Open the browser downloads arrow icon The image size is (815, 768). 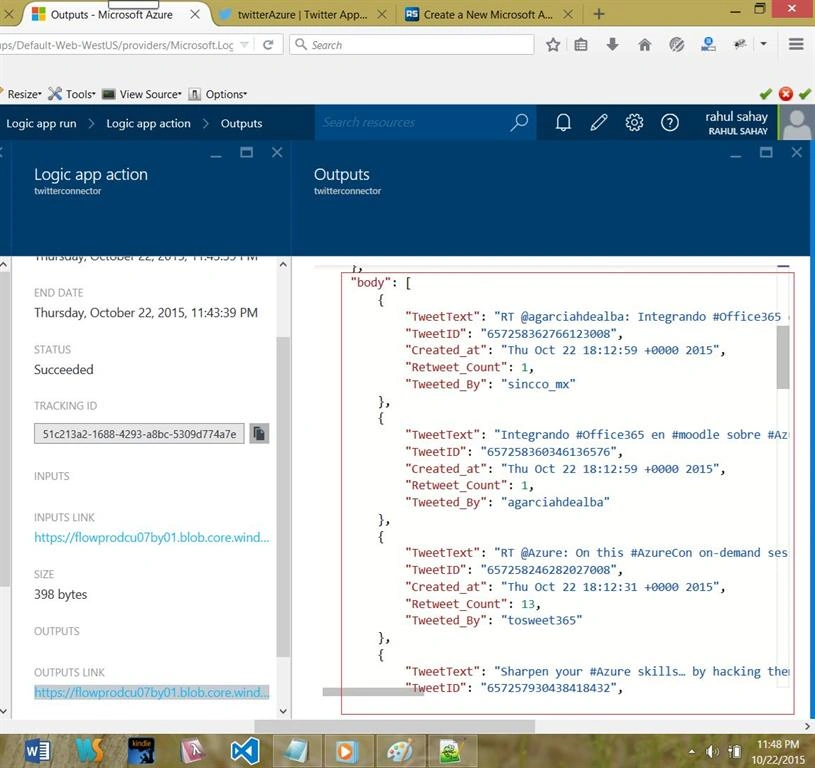612,45
